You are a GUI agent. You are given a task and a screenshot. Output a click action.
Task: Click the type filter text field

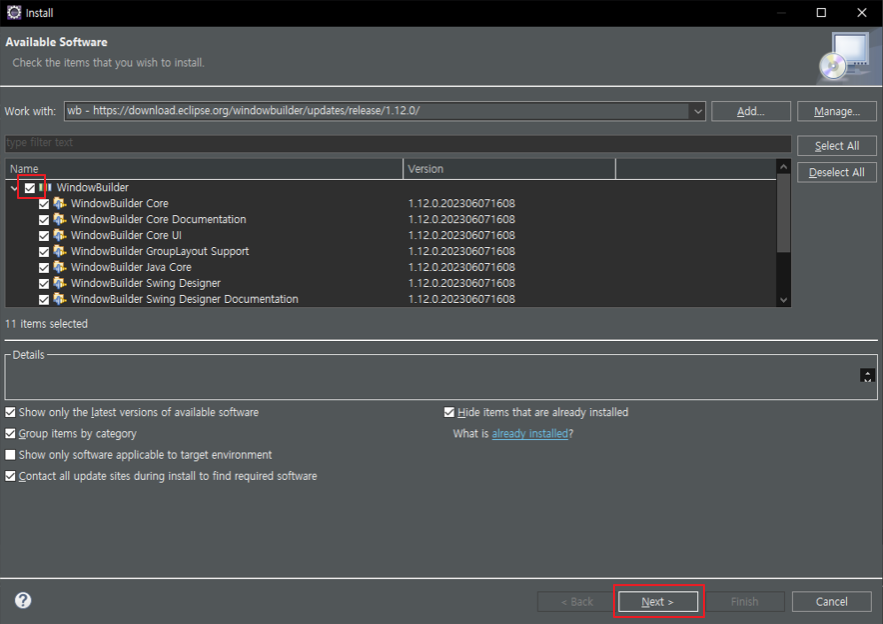tap(398, 143)
